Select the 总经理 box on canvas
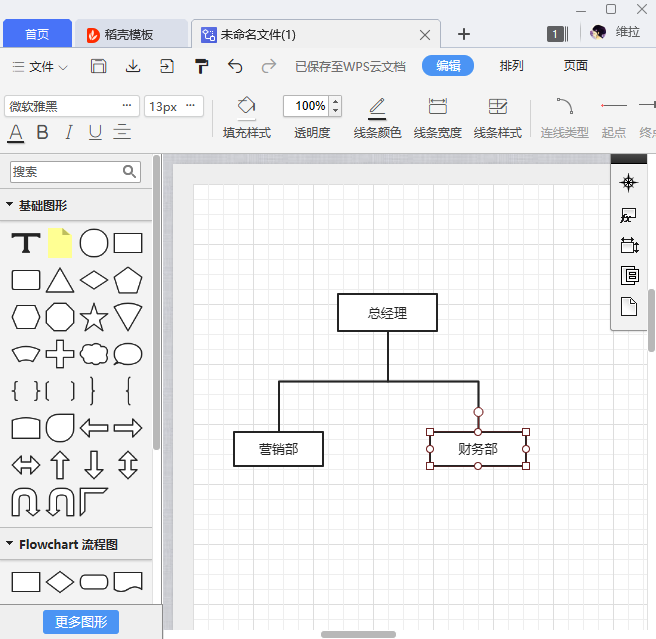 pyautogui.click(x=387, y=313)
